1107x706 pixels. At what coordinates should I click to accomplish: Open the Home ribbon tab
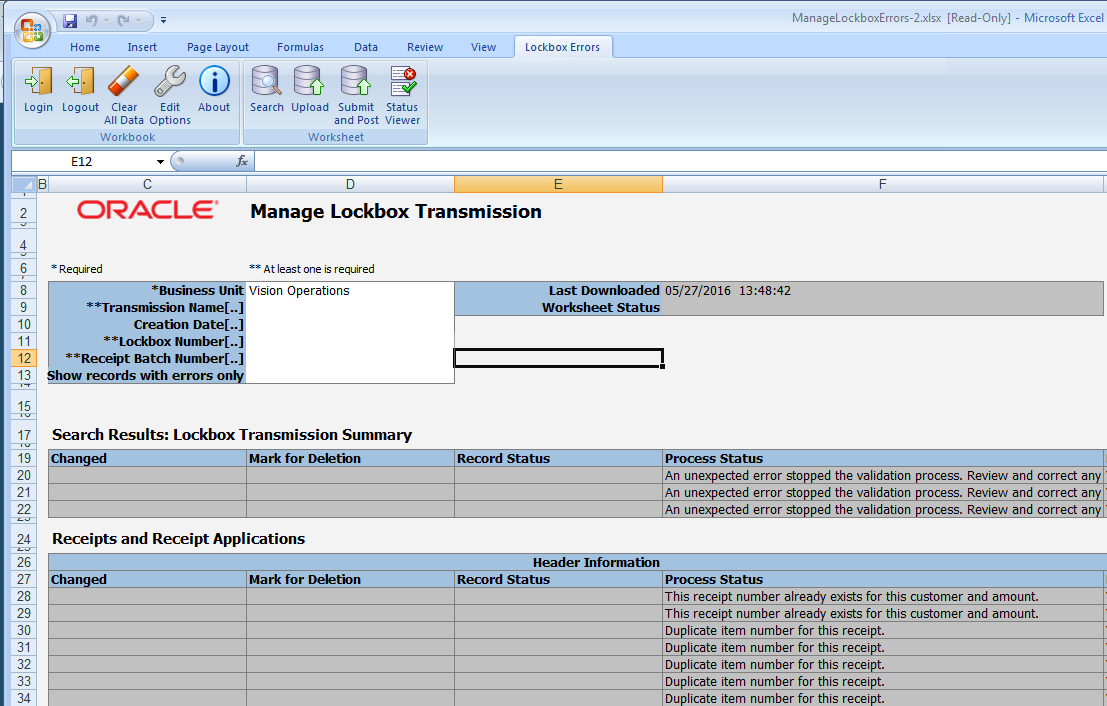click(85, 47)
